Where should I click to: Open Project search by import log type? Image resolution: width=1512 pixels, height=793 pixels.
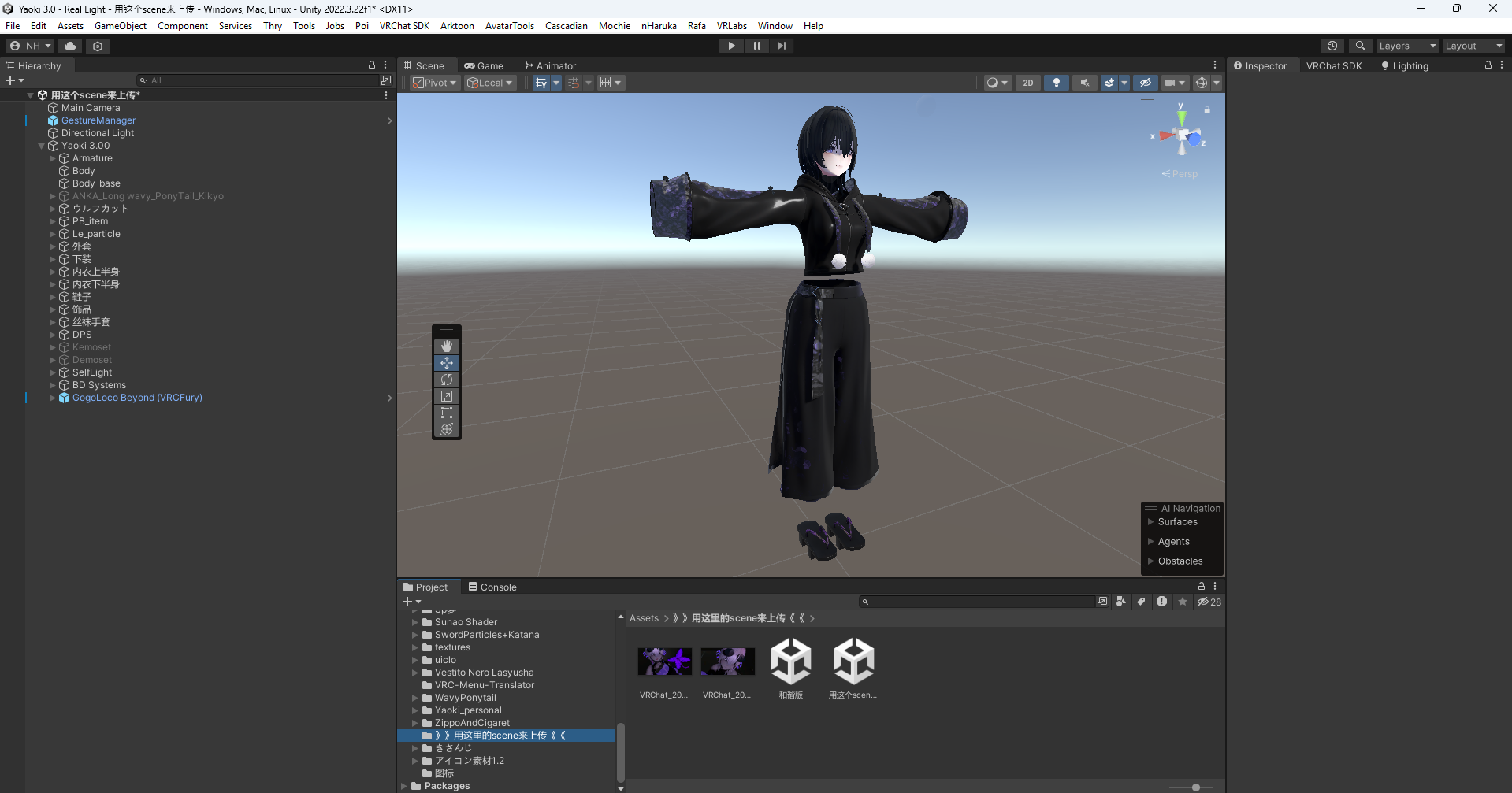[1161, 602]
